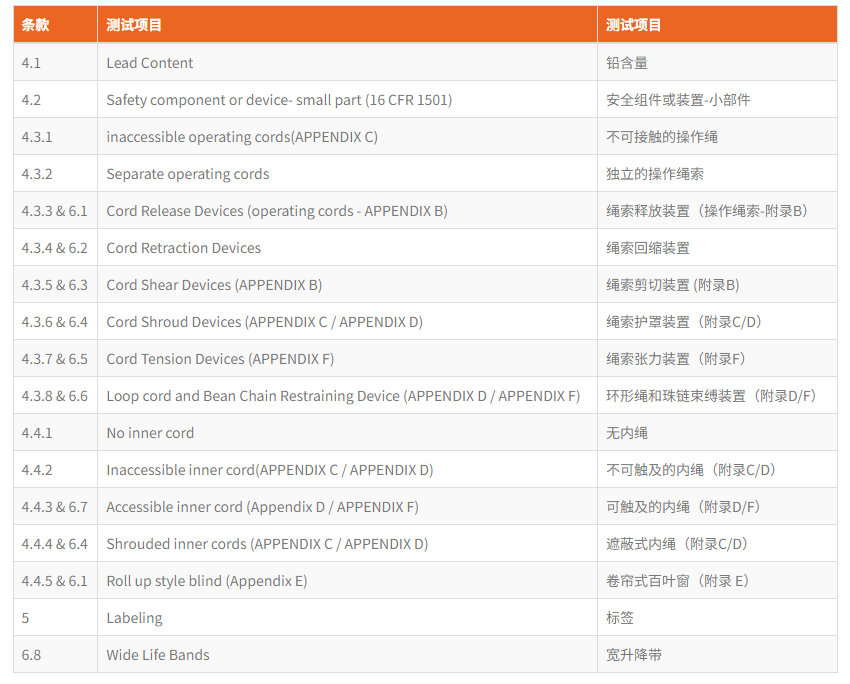
Task: Click clause number 4.3.1
Action: point(37,137)
